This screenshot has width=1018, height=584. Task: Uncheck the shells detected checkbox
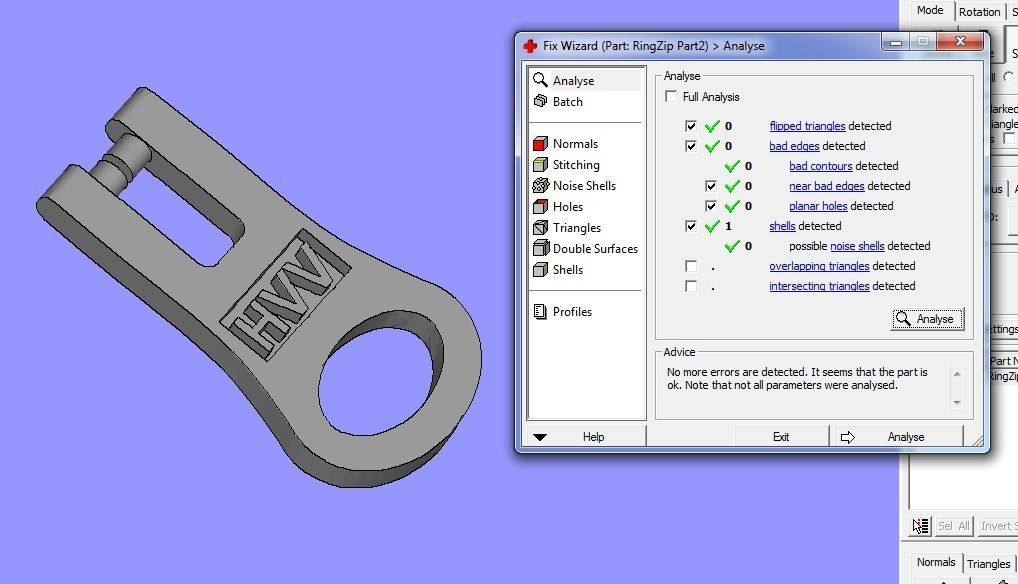691,226
